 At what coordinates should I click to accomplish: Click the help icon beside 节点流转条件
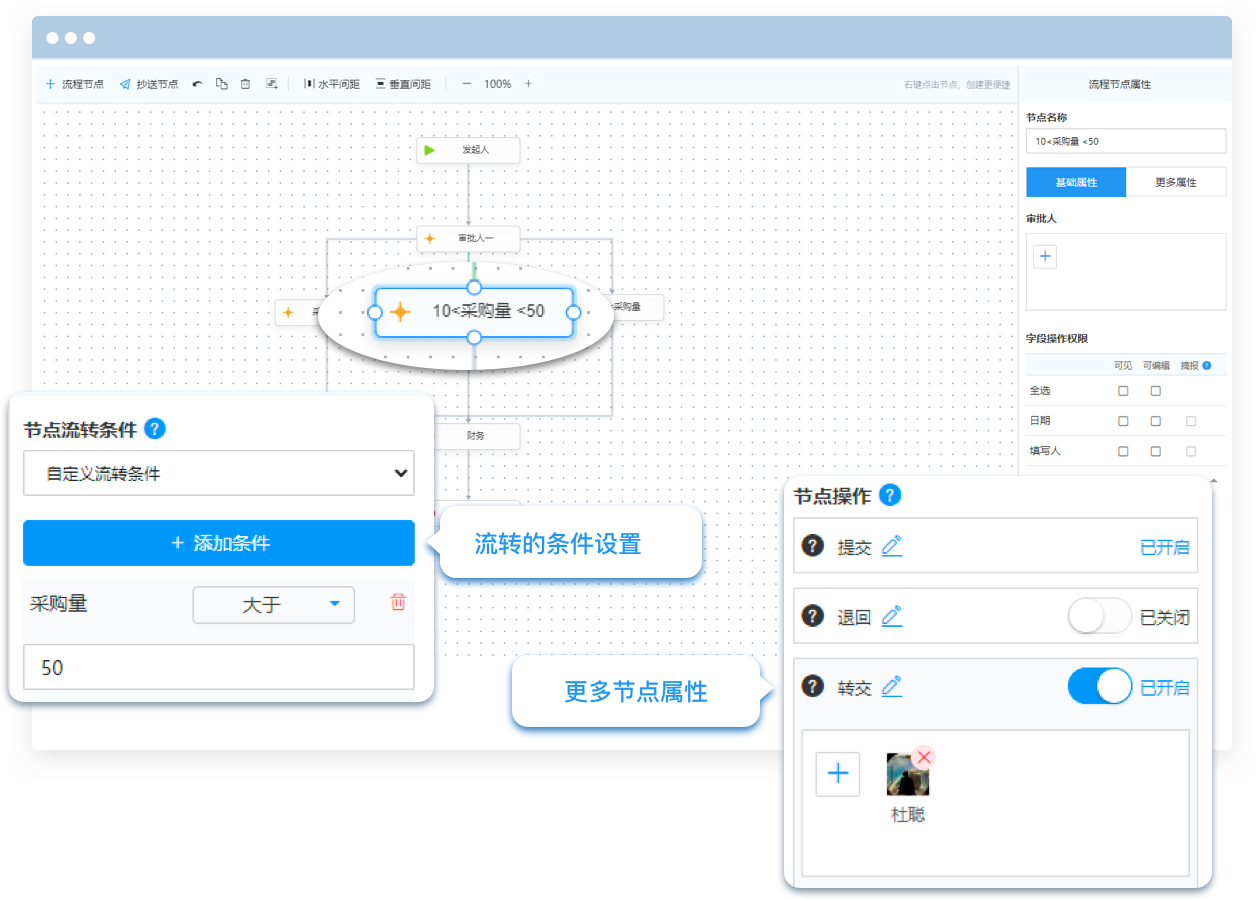(155, 429)
